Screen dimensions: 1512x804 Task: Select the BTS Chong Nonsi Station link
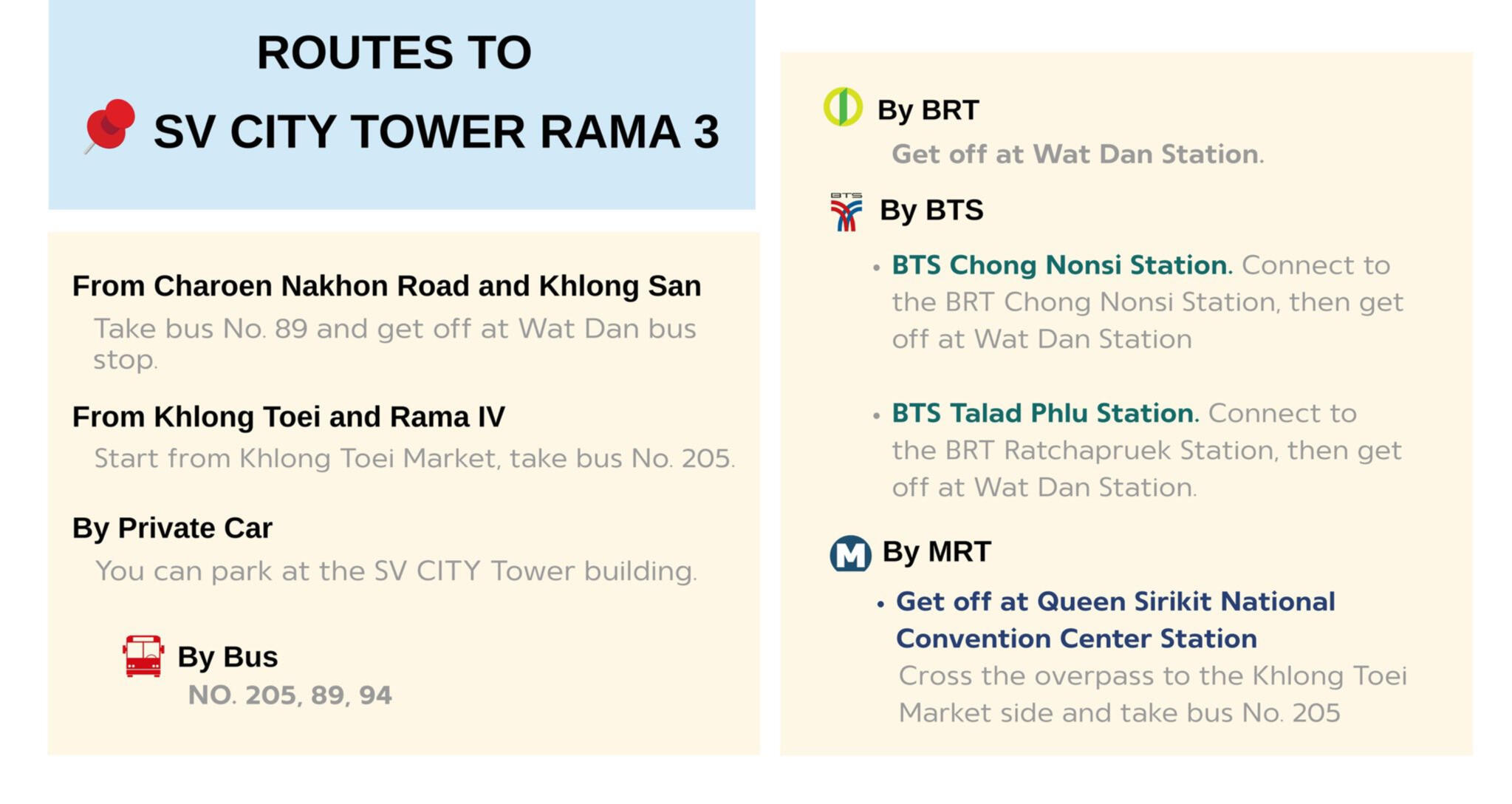pos(1061,265)
